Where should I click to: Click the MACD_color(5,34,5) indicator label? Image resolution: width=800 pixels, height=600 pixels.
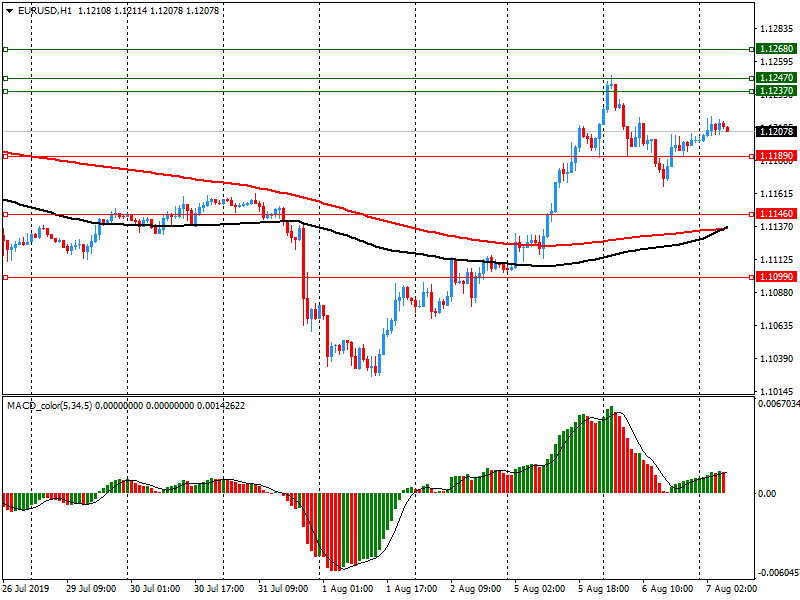click(49, 406)
